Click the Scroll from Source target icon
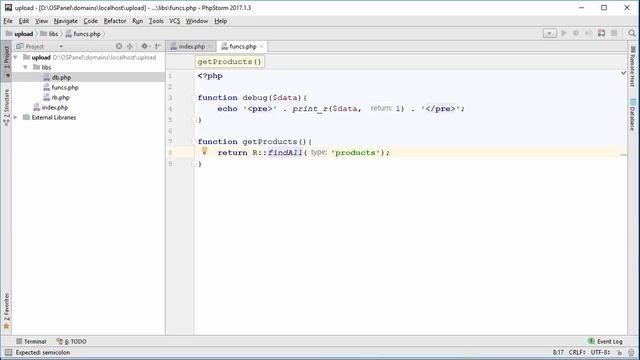This screenshot has width=640, height=360. point(119,46)
